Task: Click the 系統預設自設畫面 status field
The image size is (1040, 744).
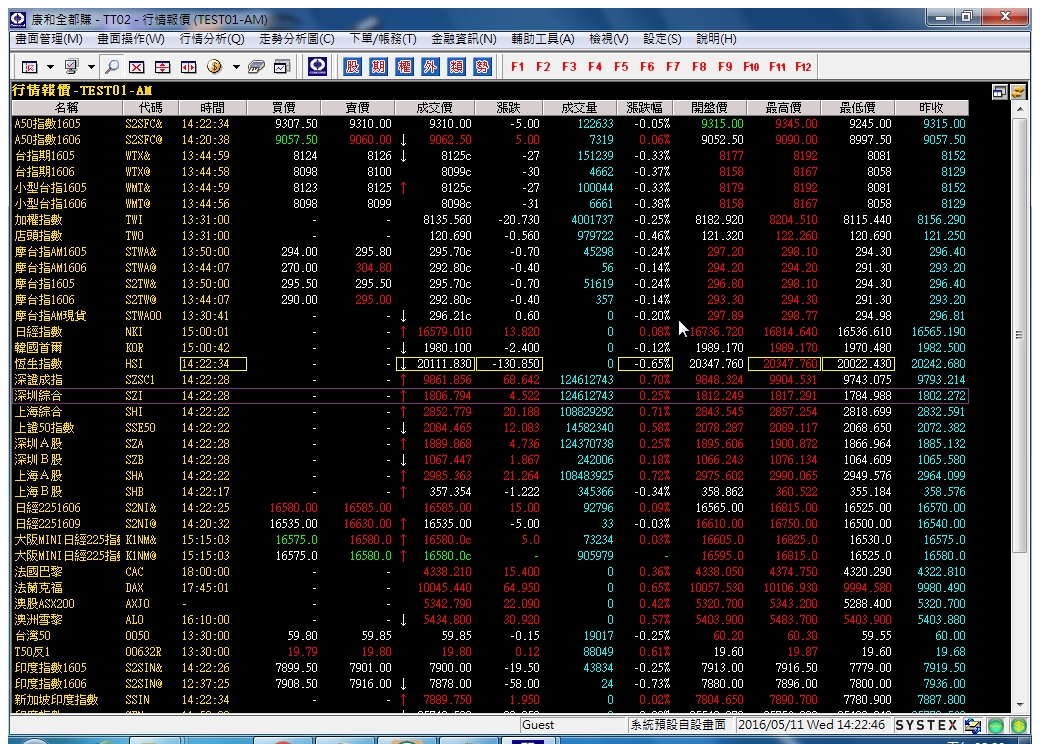Action: coord(679,725)
